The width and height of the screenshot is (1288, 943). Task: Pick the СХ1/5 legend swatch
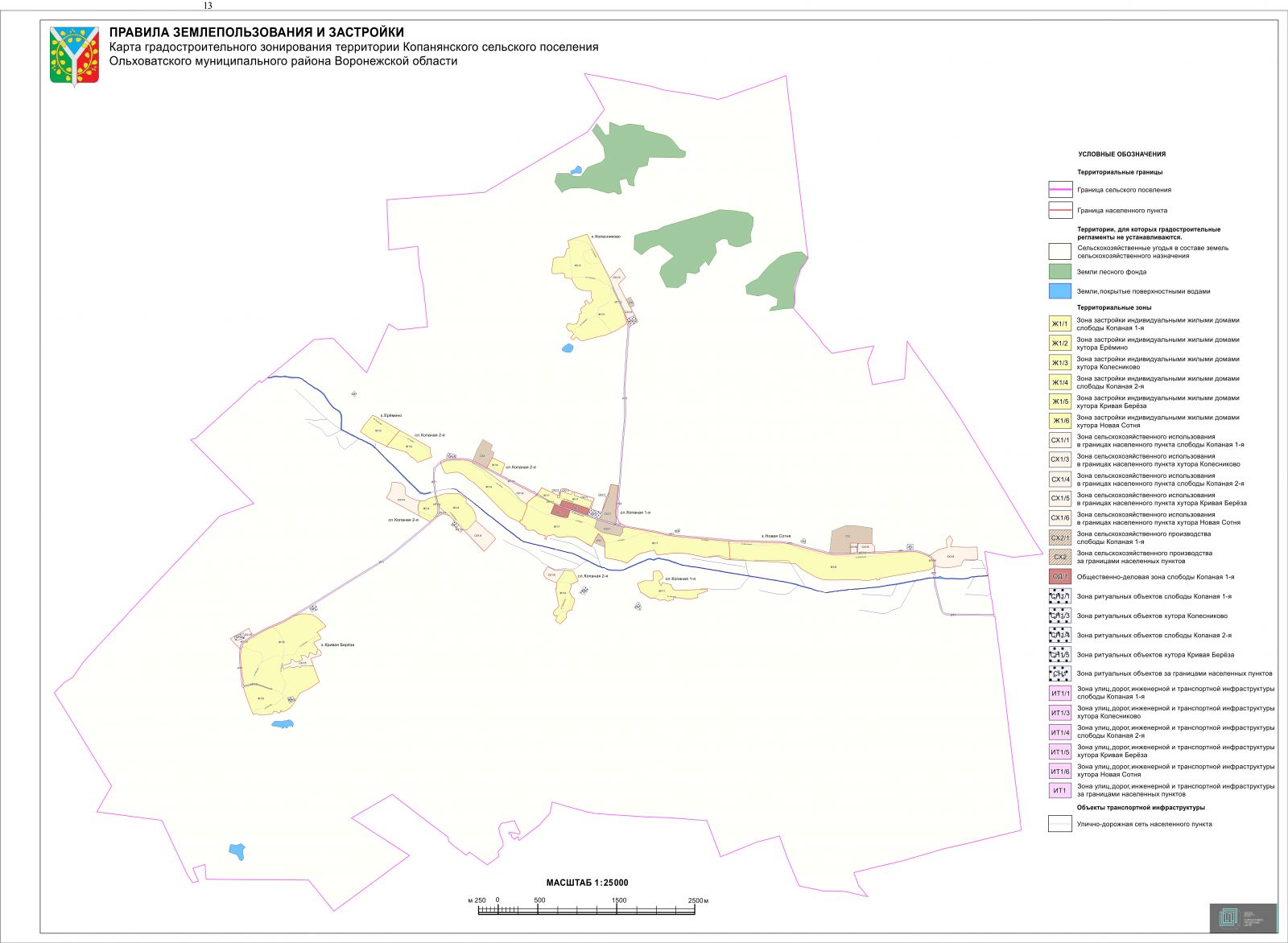pos(1060,499)
